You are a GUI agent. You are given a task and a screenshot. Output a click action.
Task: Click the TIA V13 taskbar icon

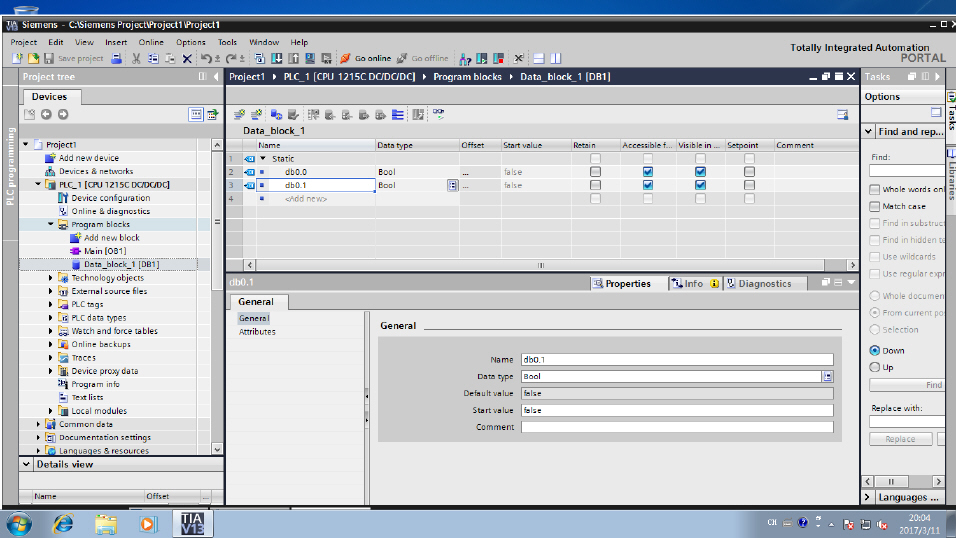tap(193, 523)
